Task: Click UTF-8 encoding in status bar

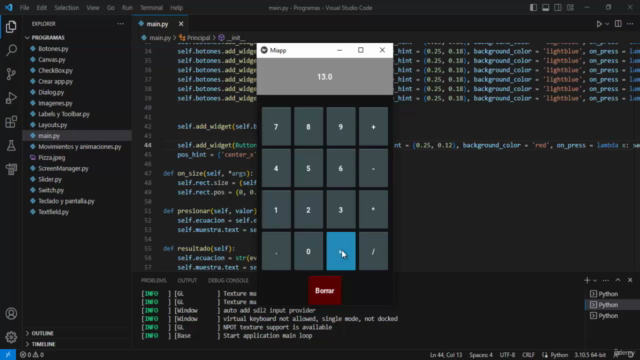Action: click(507, 355)
